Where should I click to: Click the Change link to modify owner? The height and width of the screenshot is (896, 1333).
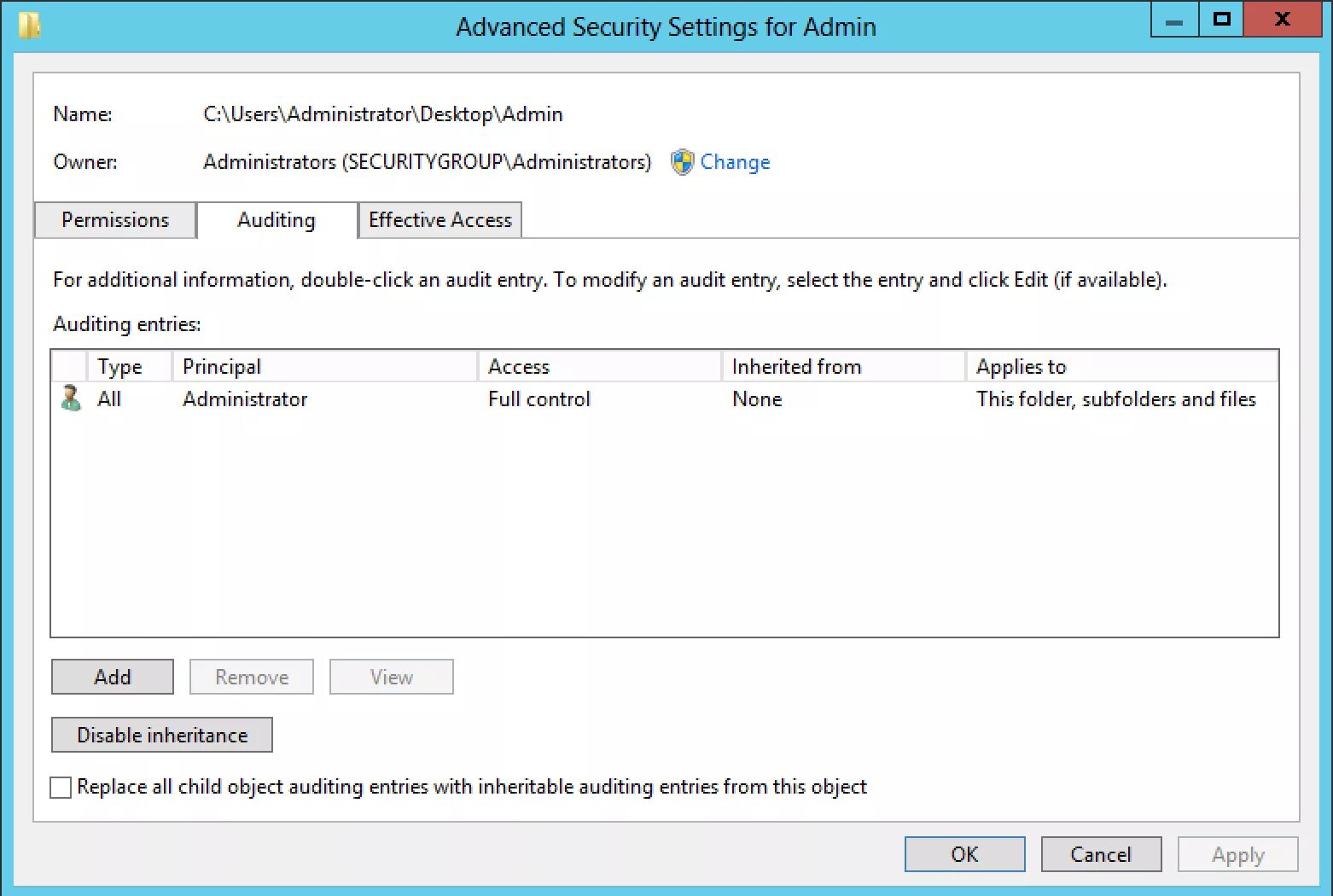pos(735,162)
